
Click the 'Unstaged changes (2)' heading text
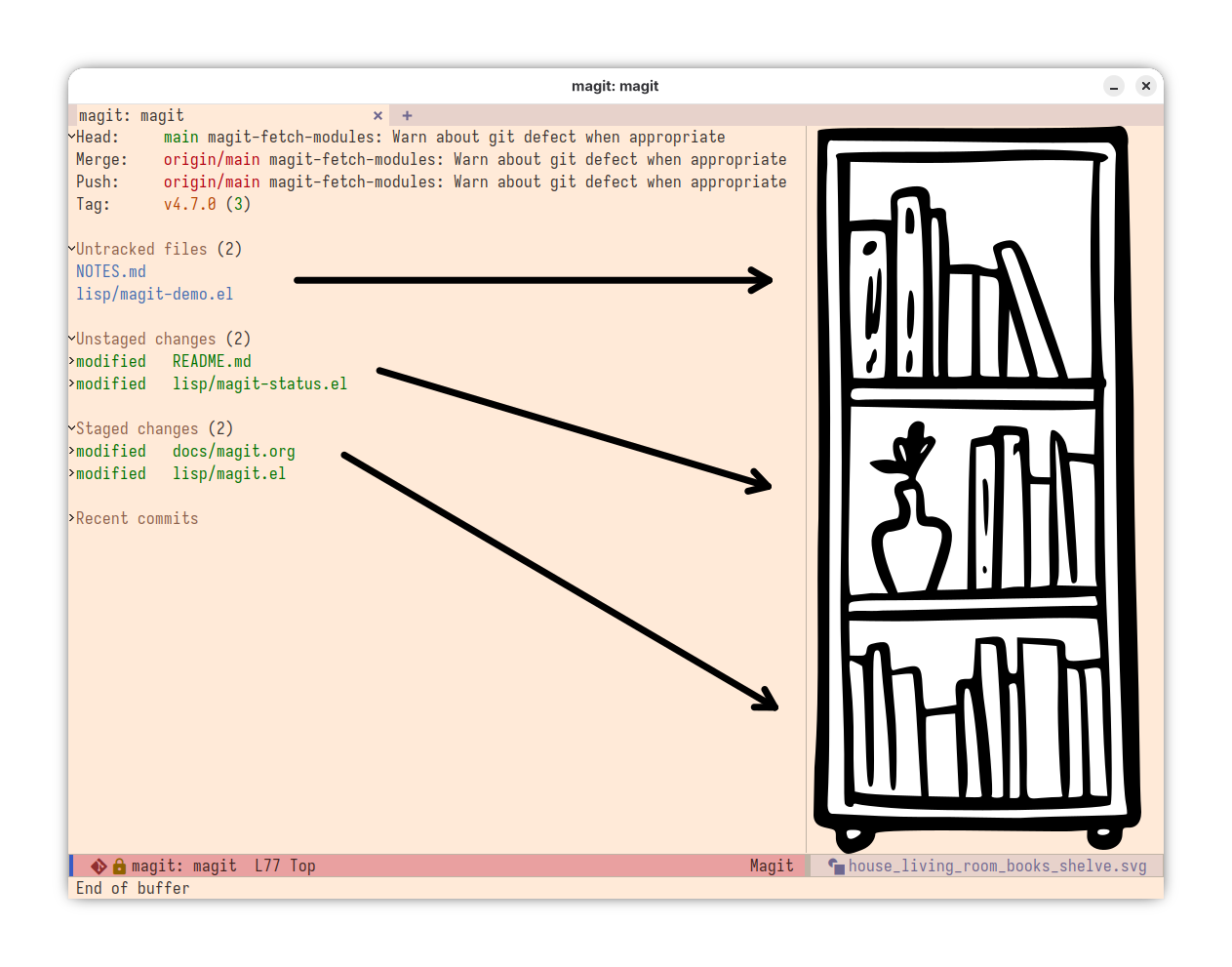coord(164,340)
